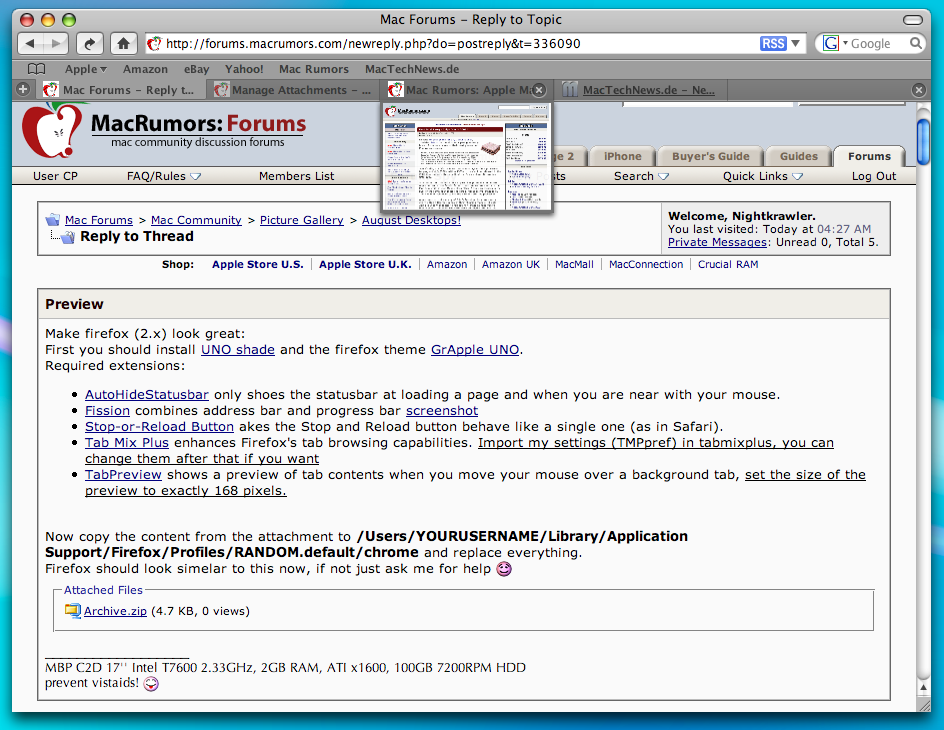Open the bookmarks book icon
The height and width of the screenshot is (730, 944).
36,69
